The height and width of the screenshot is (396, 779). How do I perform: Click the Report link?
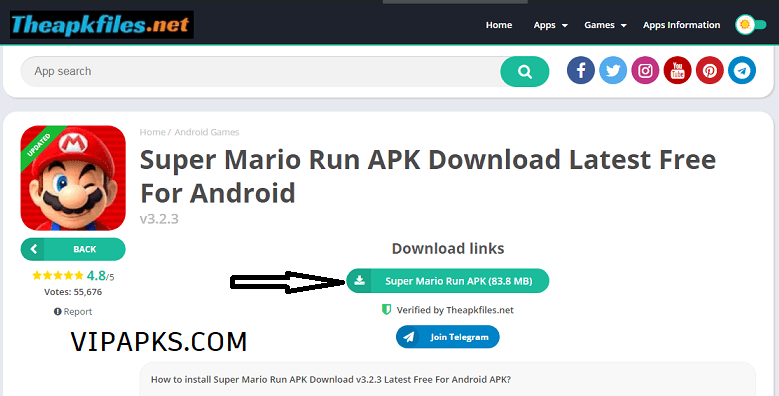tap(73, 312)
